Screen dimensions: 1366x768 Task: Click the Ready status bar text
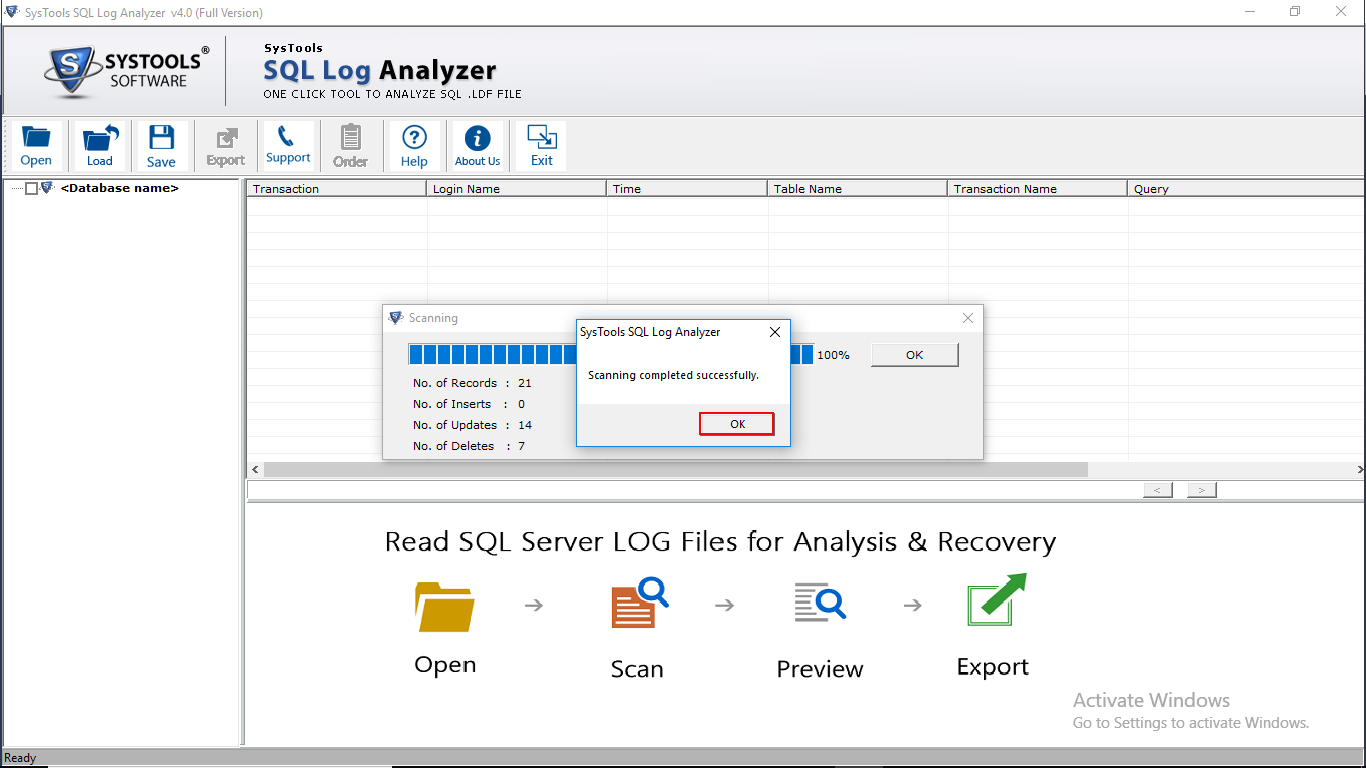pyautogui.click(x=20, y=758)
